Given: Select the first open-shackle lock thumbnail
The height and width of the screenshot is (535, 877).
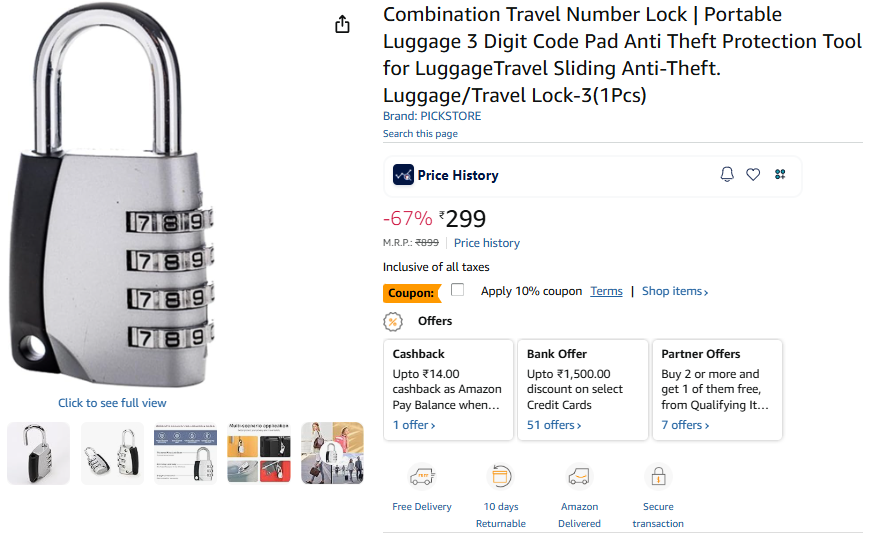Looking at the screenshot, I should (39, 453).
